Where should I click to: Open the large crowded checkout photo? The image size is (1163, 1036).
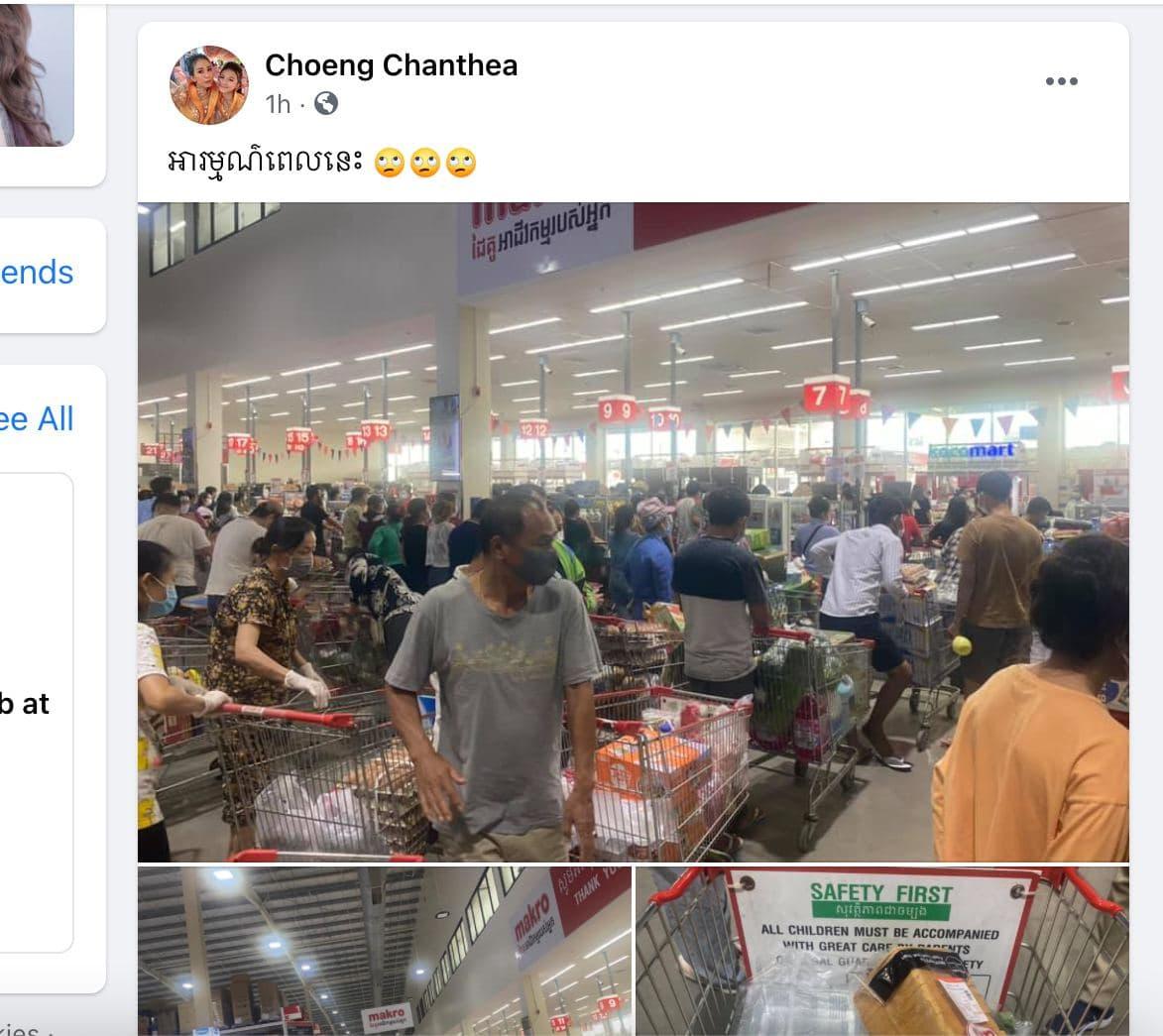634,531
